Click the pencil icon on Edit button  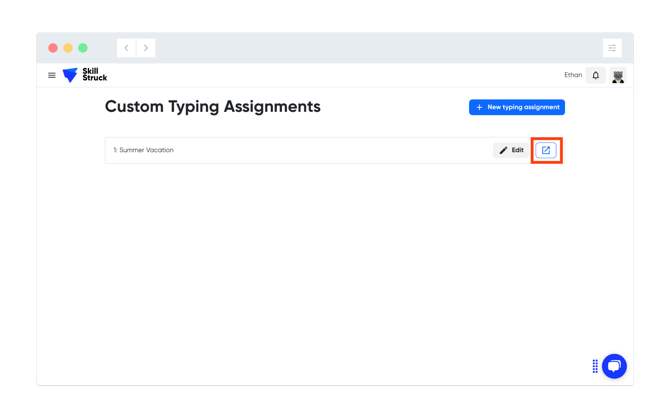point(503,150)
